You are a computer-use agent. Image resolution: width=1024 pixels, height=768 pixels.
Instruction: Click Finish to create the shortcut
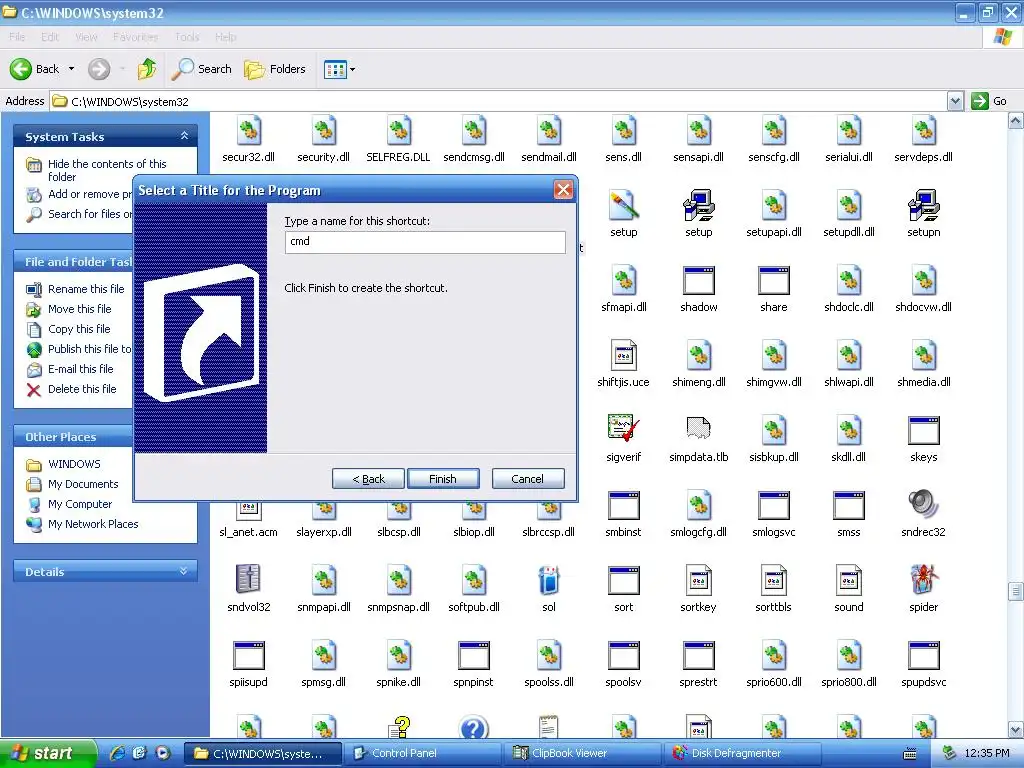(x=443, y=479)
